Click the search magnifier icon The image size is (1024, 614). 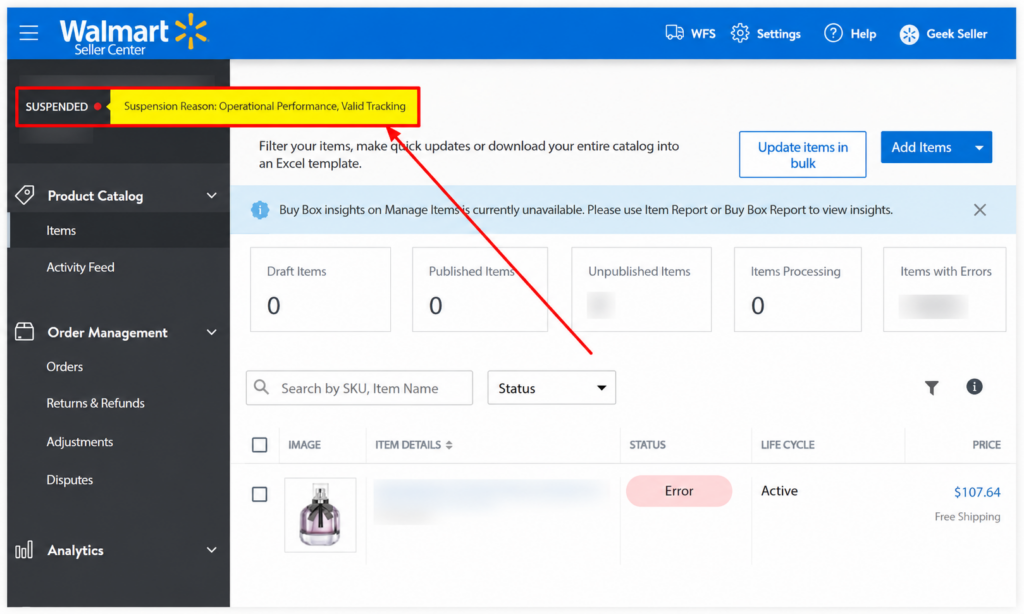[261, 387]
